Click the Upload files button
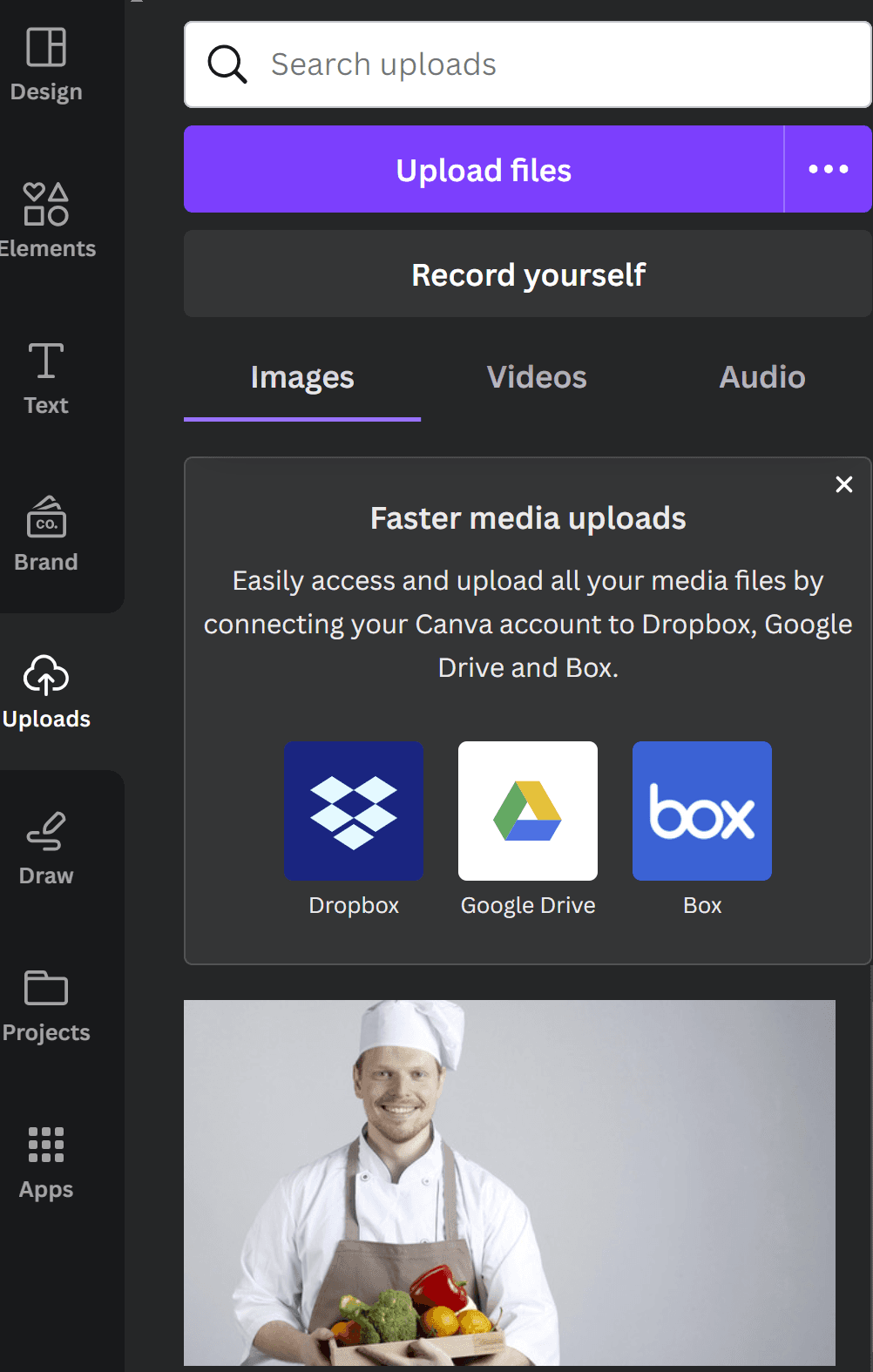Viewport: 873px width, 1372px height. click(x=484, y=169)
